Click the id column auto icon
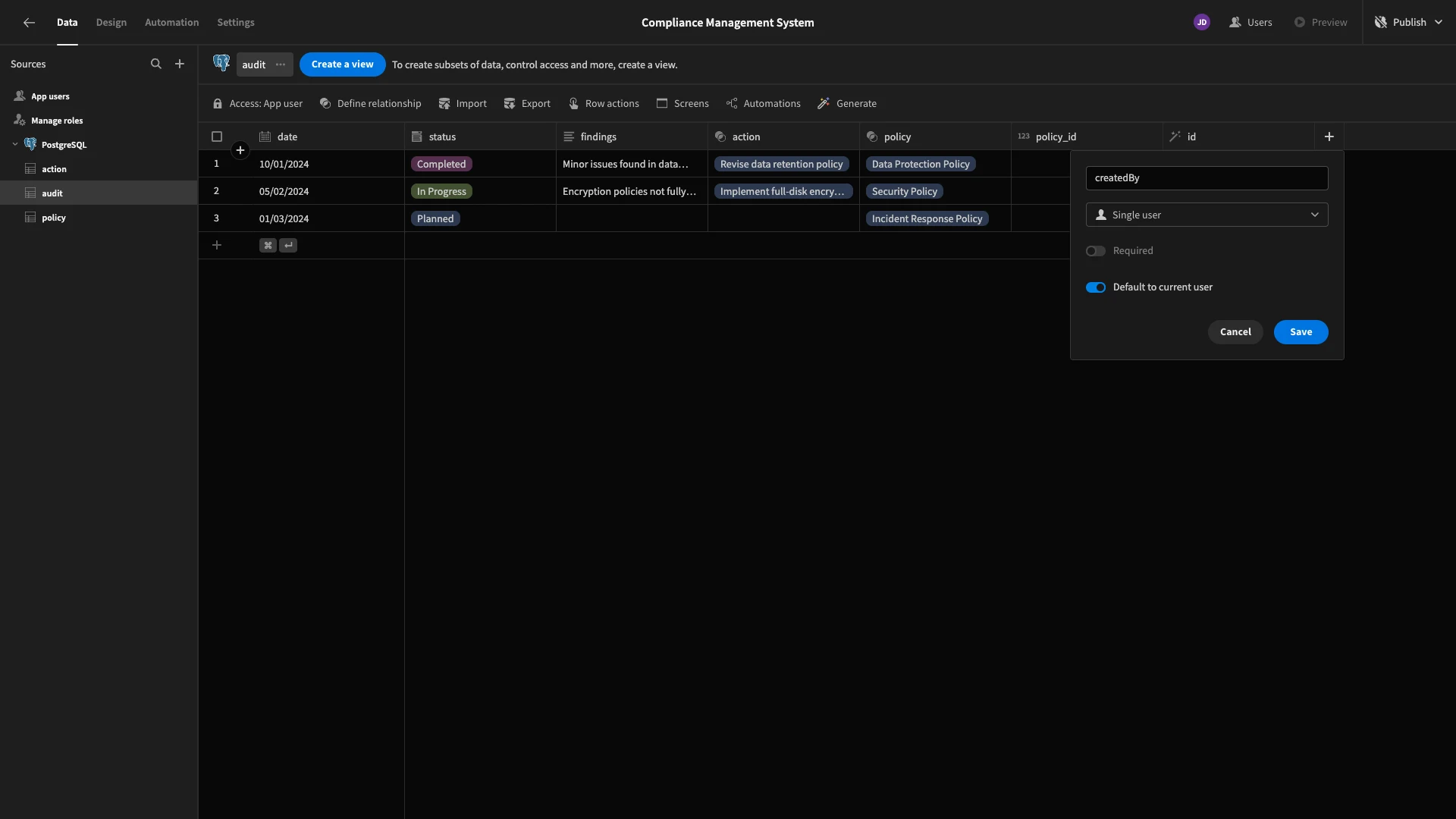Screen dimensions: 1456x819 [1175, 136]
